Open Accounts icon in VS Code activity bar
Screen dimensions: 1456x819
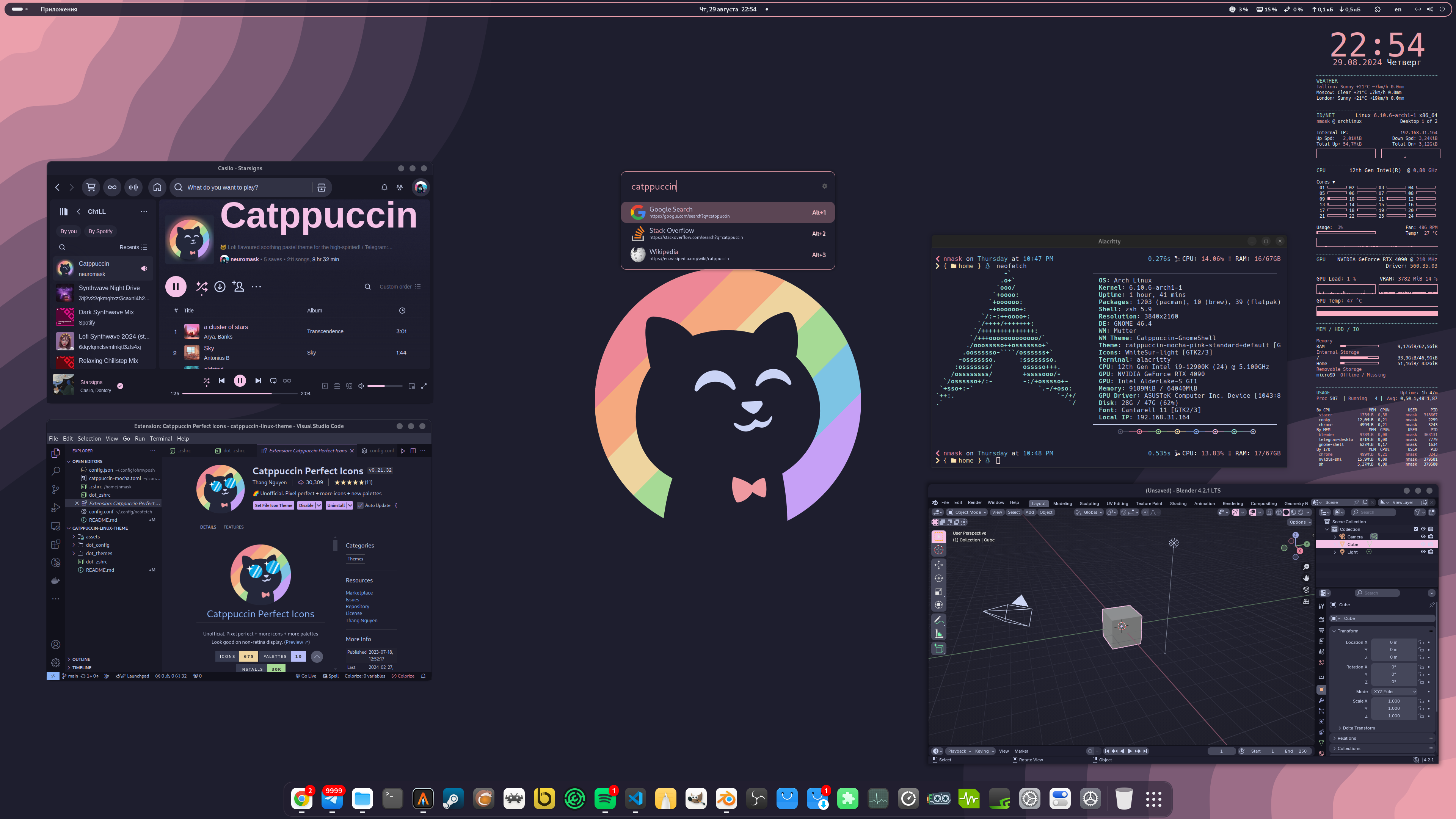(55, 644)
